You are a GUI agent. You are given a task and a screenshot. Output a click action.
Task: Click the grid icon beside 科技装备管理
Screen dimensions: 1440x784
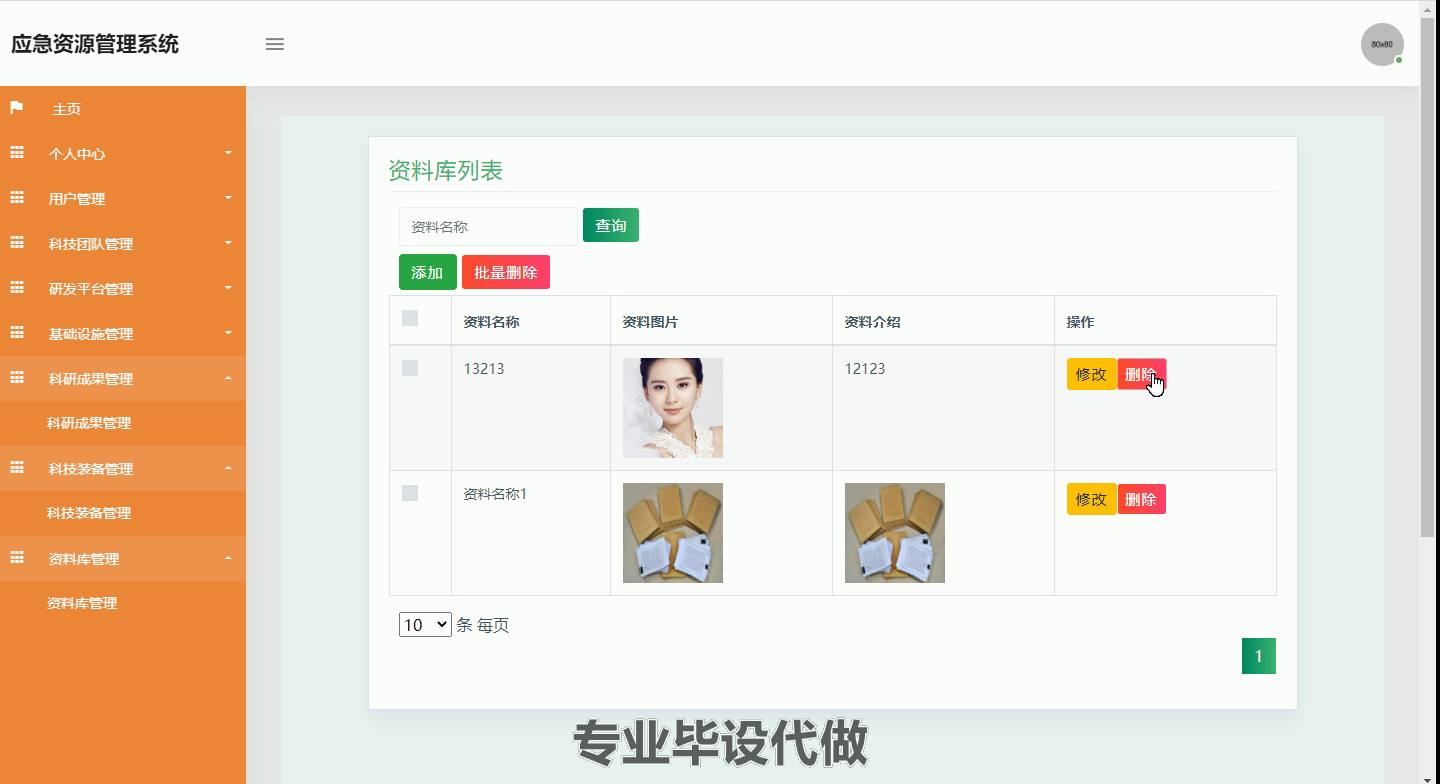click(17, 468)
